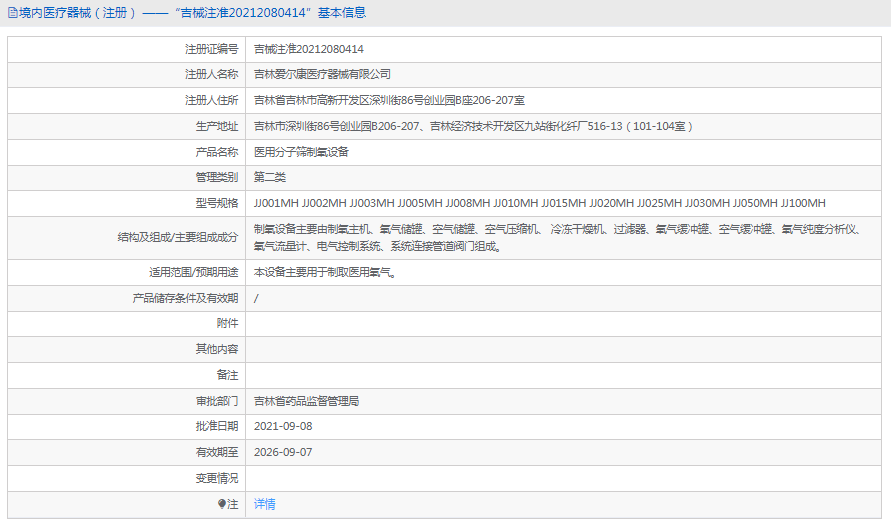Open the 详情 link in the 注 row
The height and width of the screenshot is (526, 891).
point(264,504)
